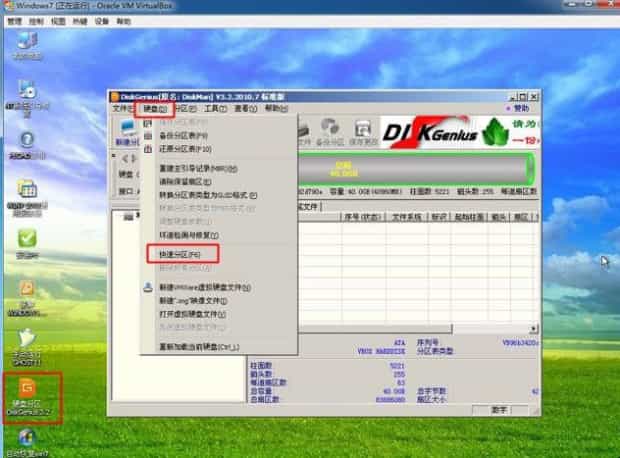Viewport: 620px width, 458px height.
Task: Click the icon beside 新建 VMware entry
Action: coord(148,287)
